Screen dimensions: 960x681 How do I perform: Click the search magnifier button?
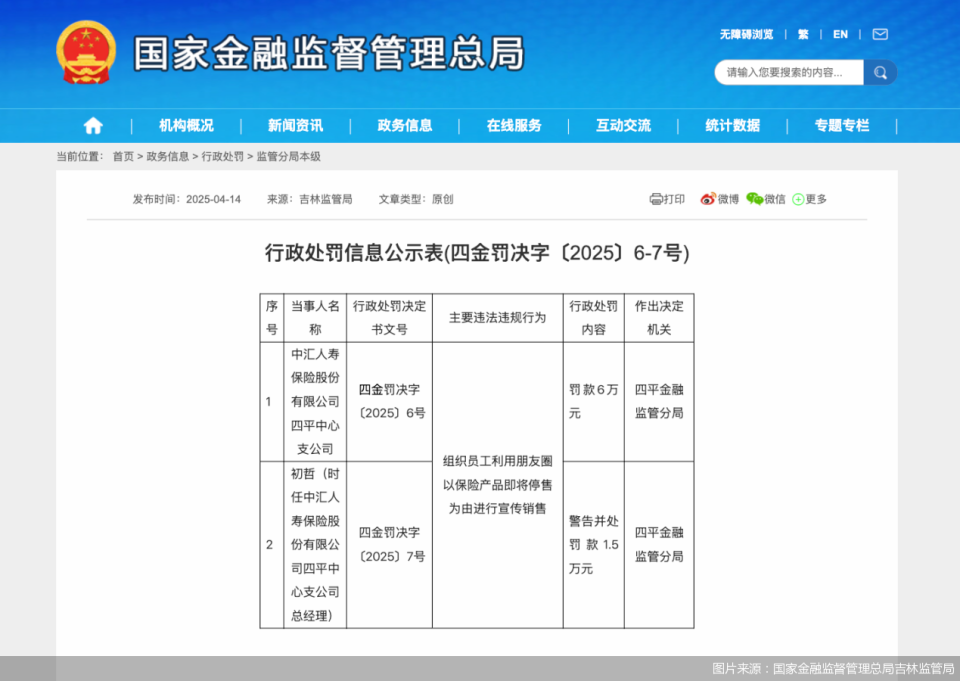pos(880,73)
